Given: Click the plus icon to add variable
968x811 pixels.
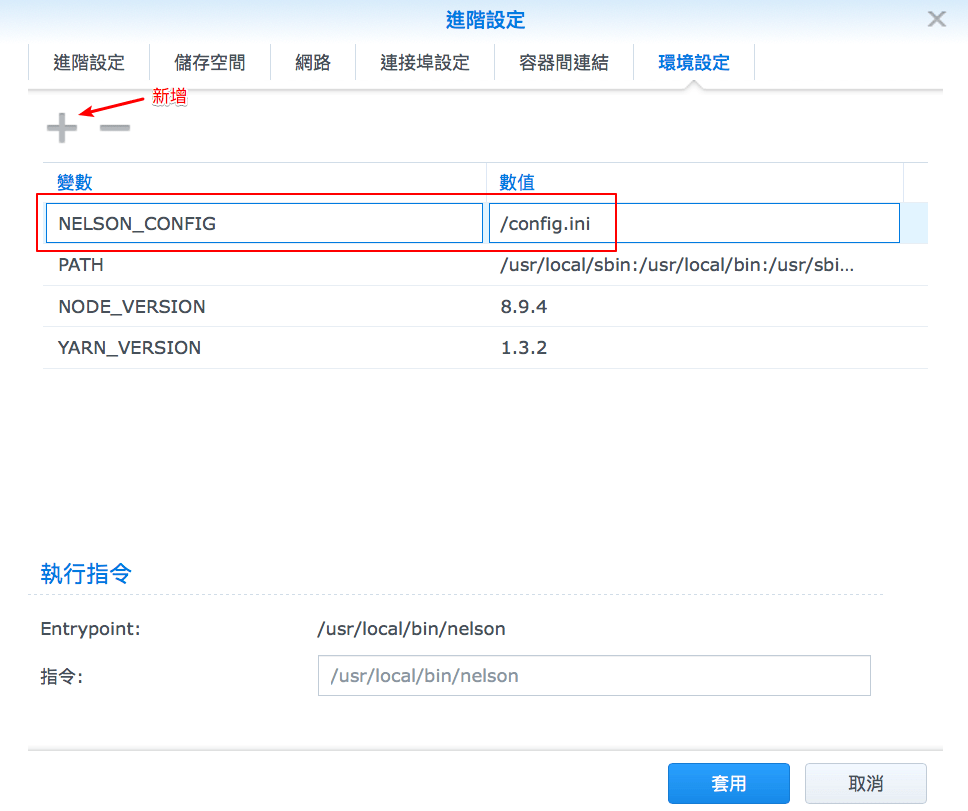Looking at the screenshot, I should [62, 128].
